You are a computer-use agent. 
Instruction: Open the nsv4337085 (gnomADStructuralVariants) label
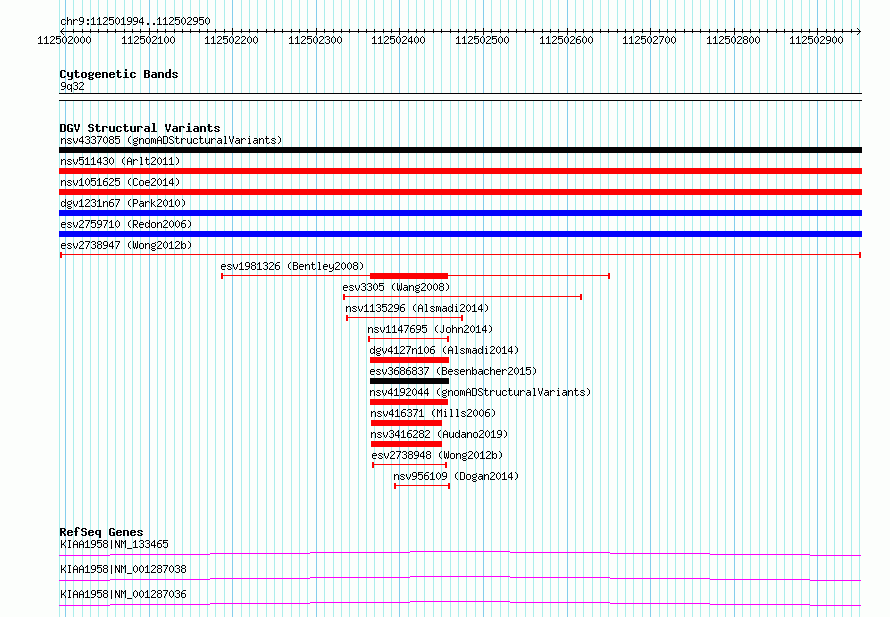pyautogui.click(x=171, y=140)
